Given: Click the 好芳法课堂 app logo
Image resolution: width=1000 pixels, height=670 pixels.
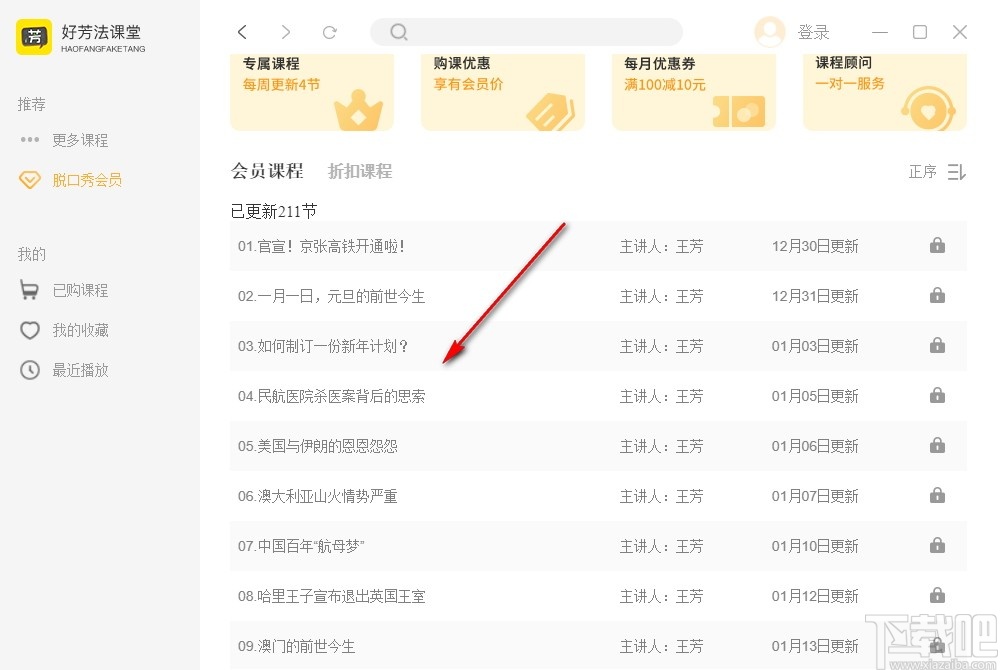Looking at the screenshot, I should [x=33, y=38].
